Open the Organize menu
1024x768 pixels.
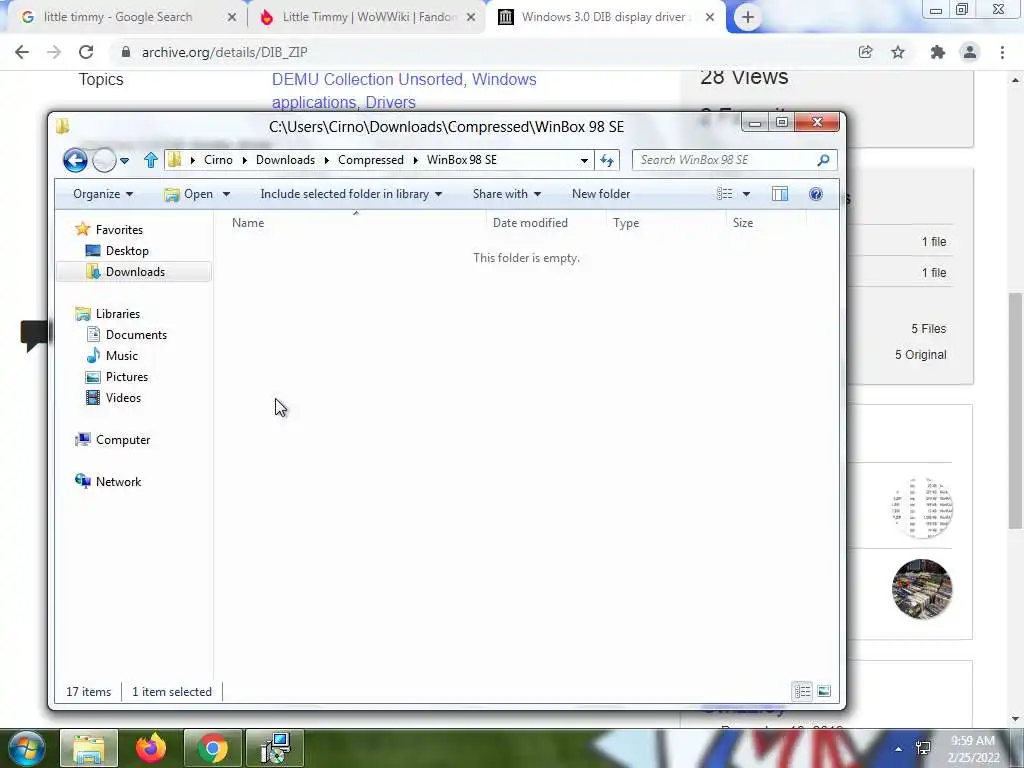click(x=103, y=194)
